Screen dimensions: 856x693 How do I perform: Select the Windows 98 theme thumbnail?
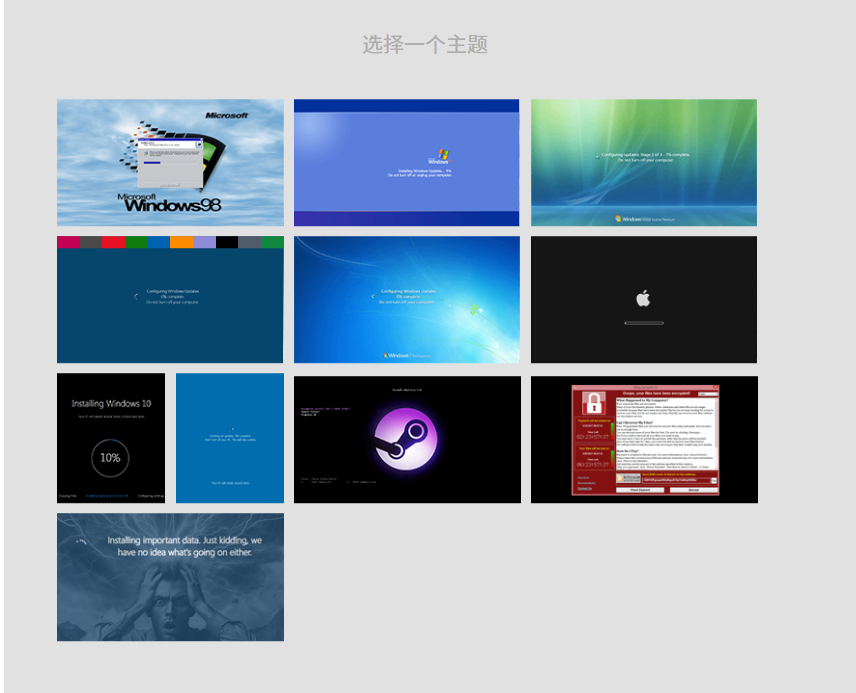pos(170,162)
